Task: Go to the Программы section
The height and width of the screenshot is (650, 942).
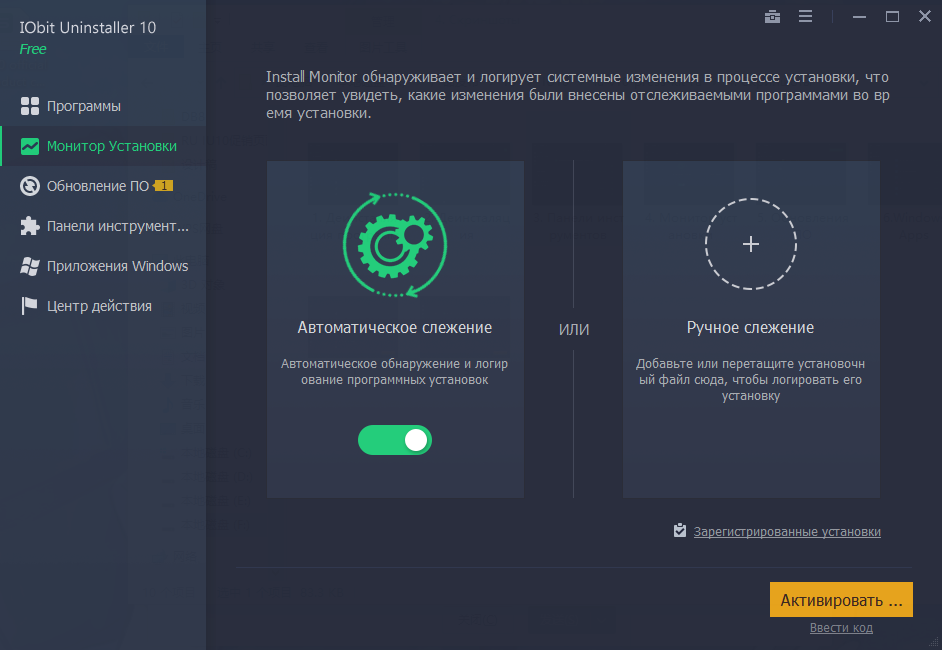Action: pyautogui.click(x=103, y=106)
